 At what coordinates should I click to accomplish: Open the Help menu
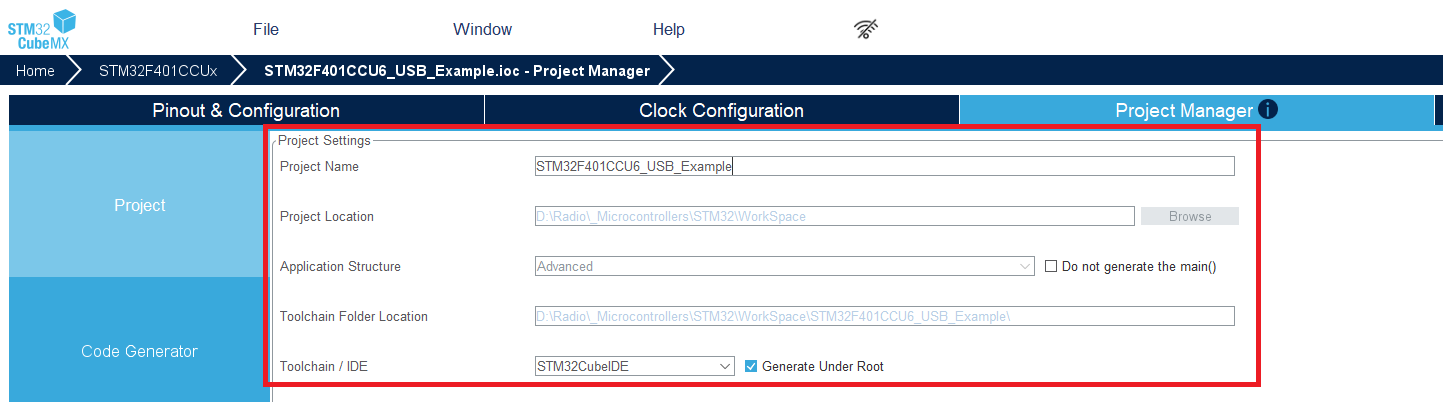pyautogui.click(x=669, y=30)
